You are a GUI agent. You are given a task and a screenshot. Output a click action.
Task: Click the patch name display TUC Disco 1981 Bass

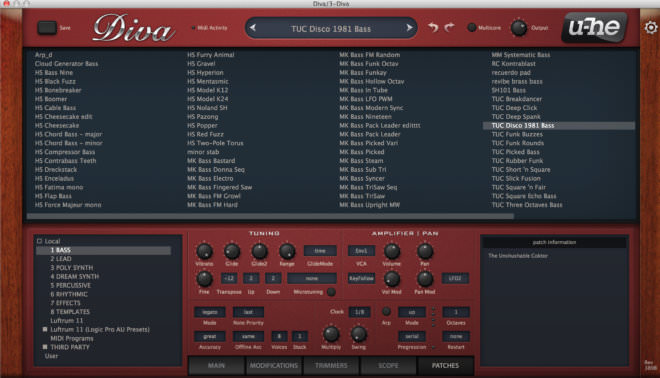331,29
